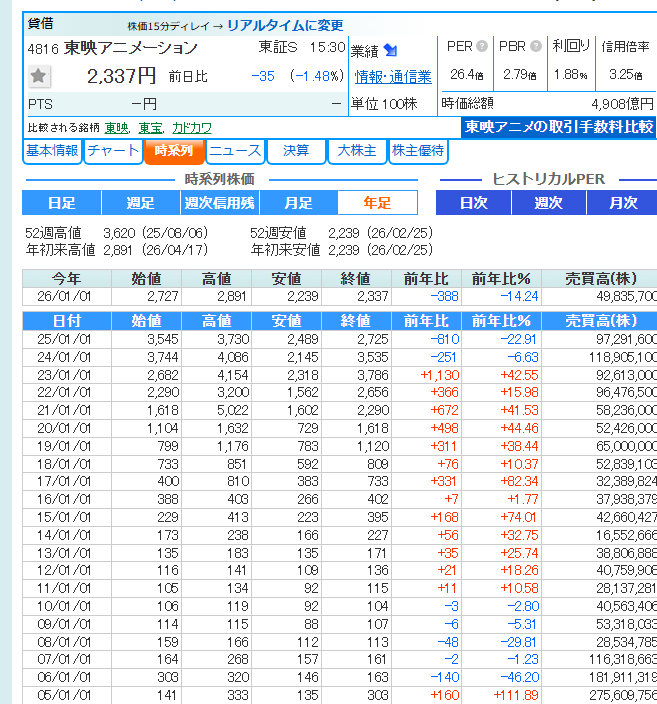The height and width of the screenshot is (704, 657).
Task: Open 情報・通信業 sector link
Action: click(393, 77)
